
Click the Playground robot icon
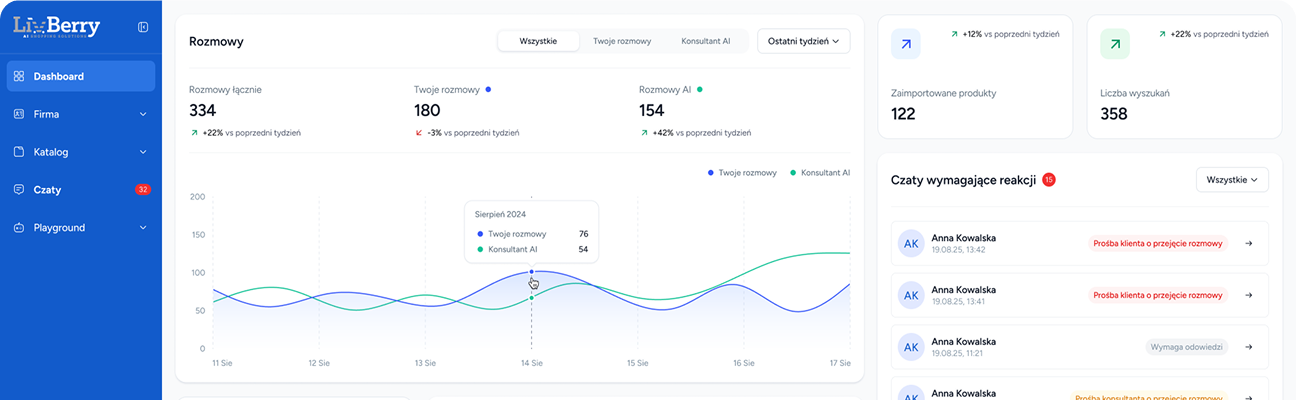coord(19,227)
